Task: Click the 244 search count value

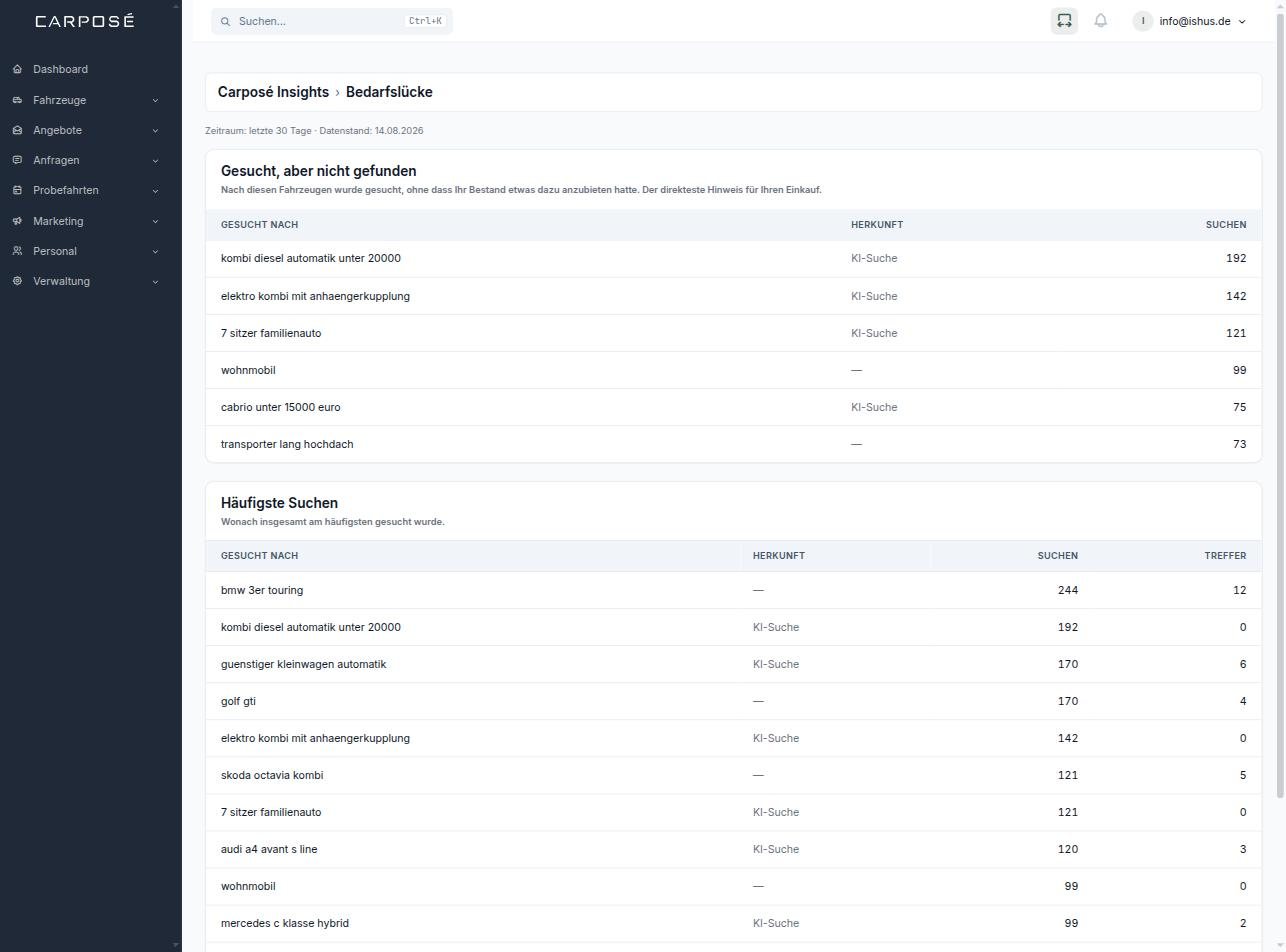Action: coord(1067,590)
